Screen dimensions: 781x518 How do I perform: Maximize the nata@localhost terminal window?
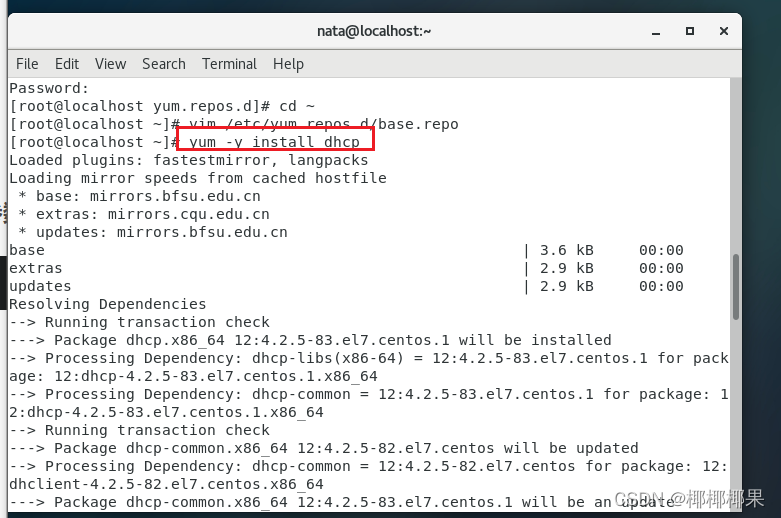690,31
